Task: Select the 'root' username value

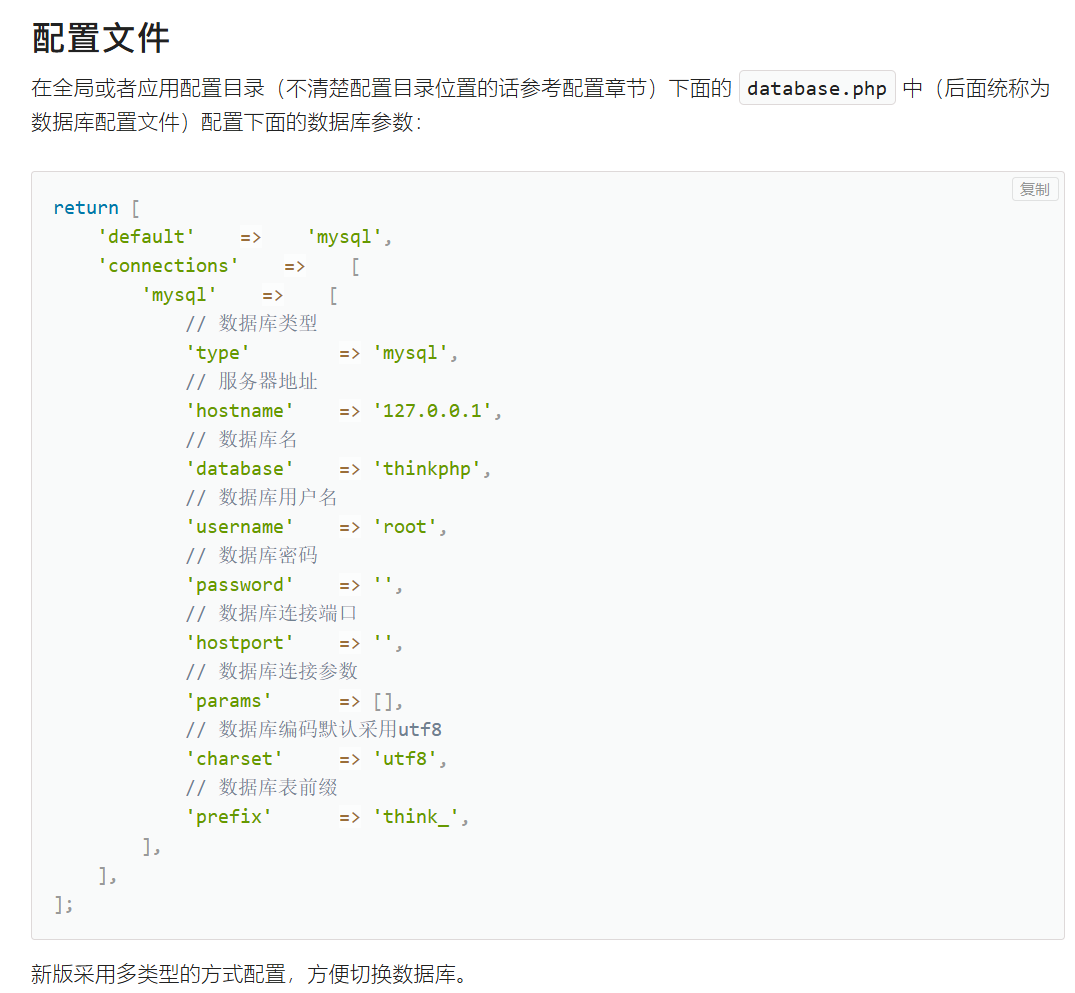Action: pos(410,526)
